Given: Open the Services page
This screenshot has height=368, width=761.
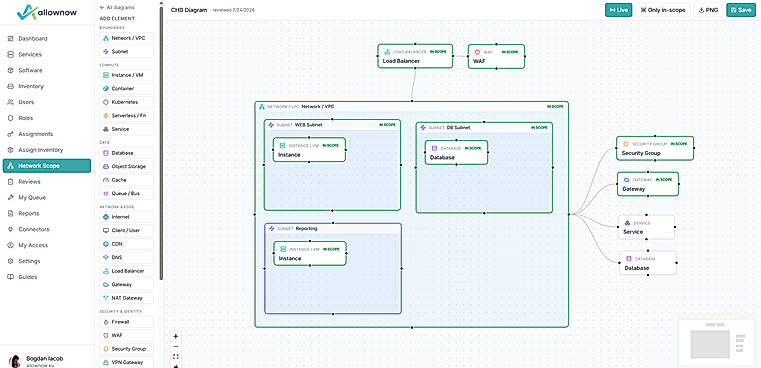Looking at the screenshot, I should pyautogui.click(x=47, y=55).
